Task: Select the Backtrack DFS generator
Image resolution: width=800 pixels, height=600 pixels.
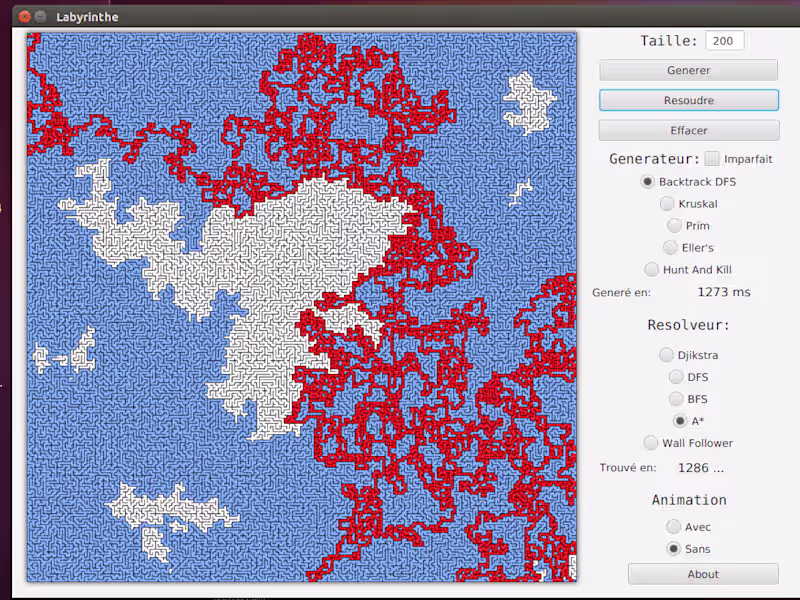Action: 649,181
